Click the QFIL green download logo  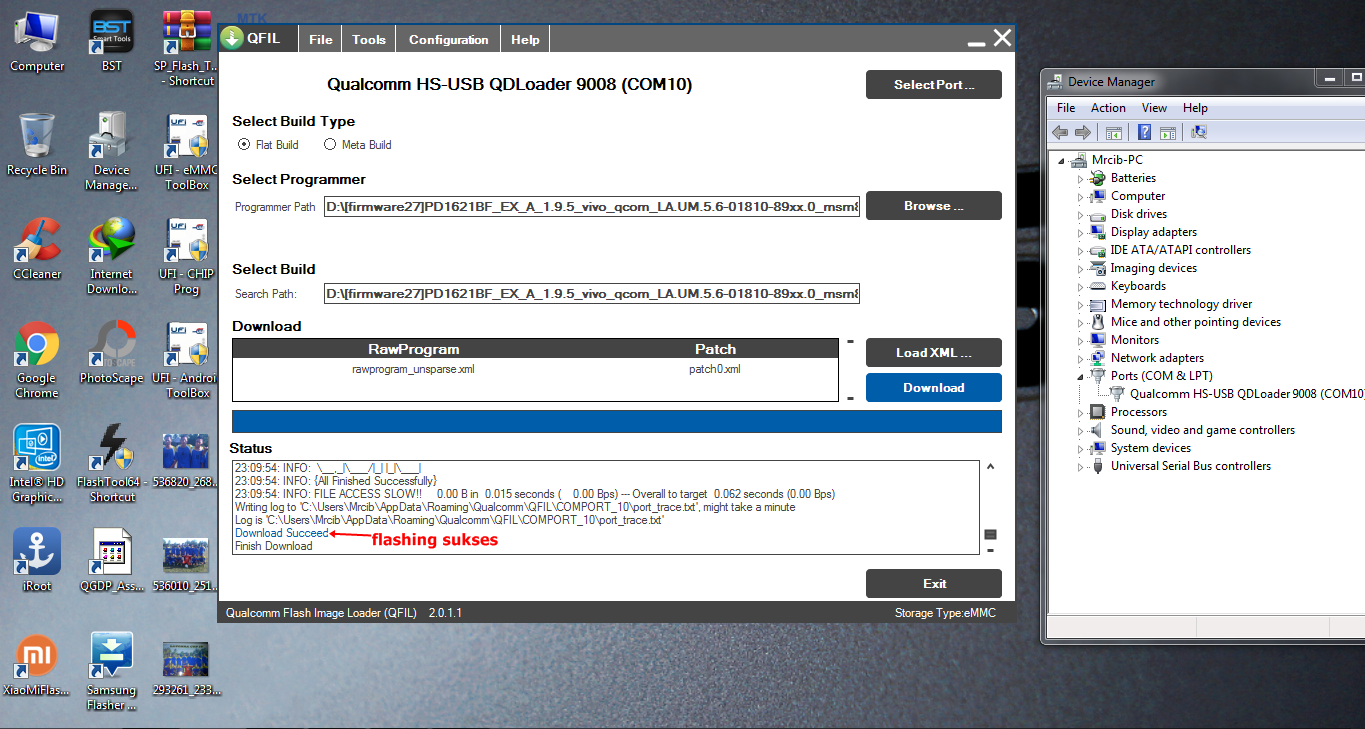tap(232, 39)
